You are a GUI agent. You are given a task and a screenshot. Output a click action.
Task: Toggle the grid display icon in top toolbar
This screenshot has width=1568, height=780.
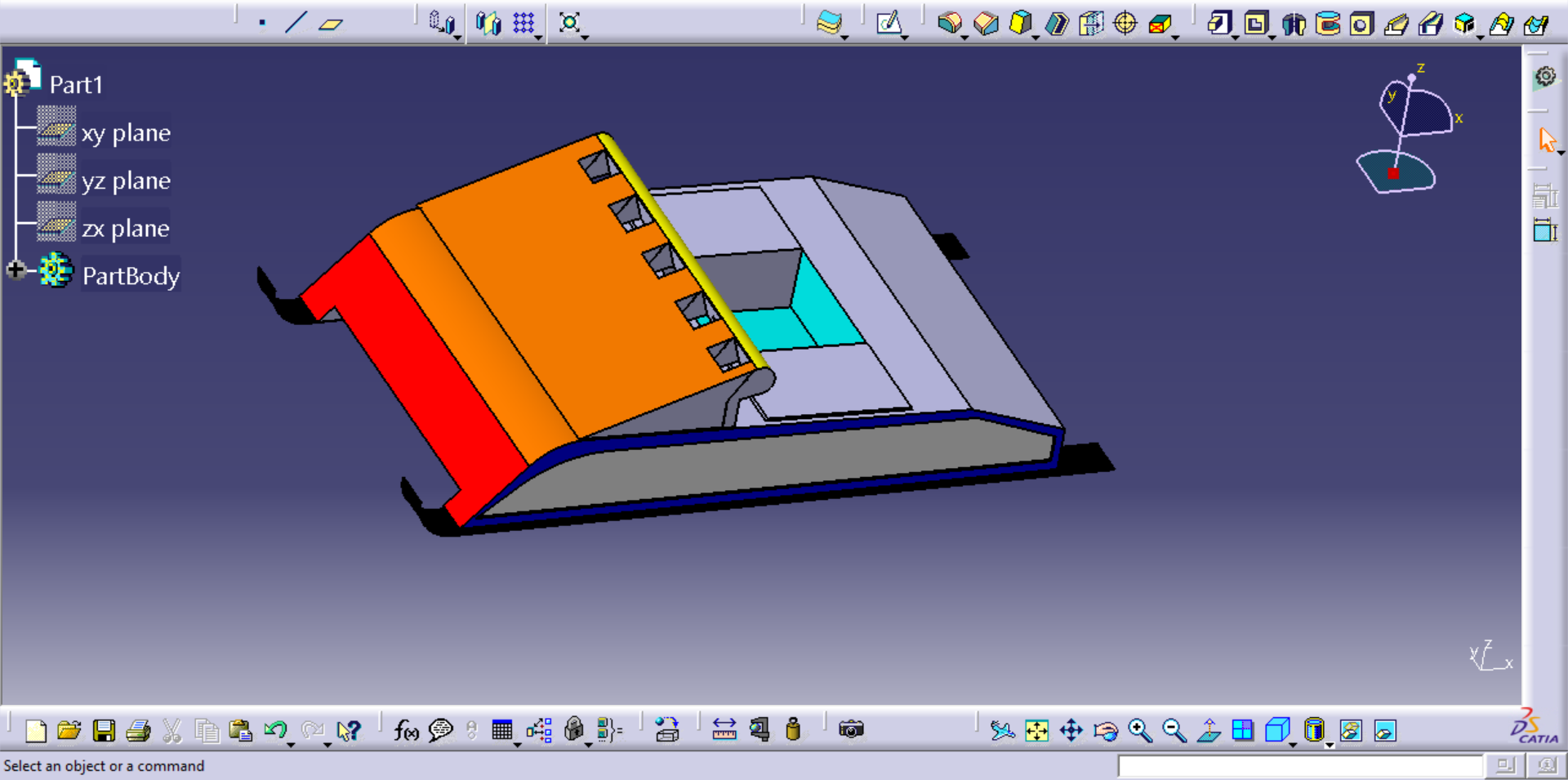(523, 23)
